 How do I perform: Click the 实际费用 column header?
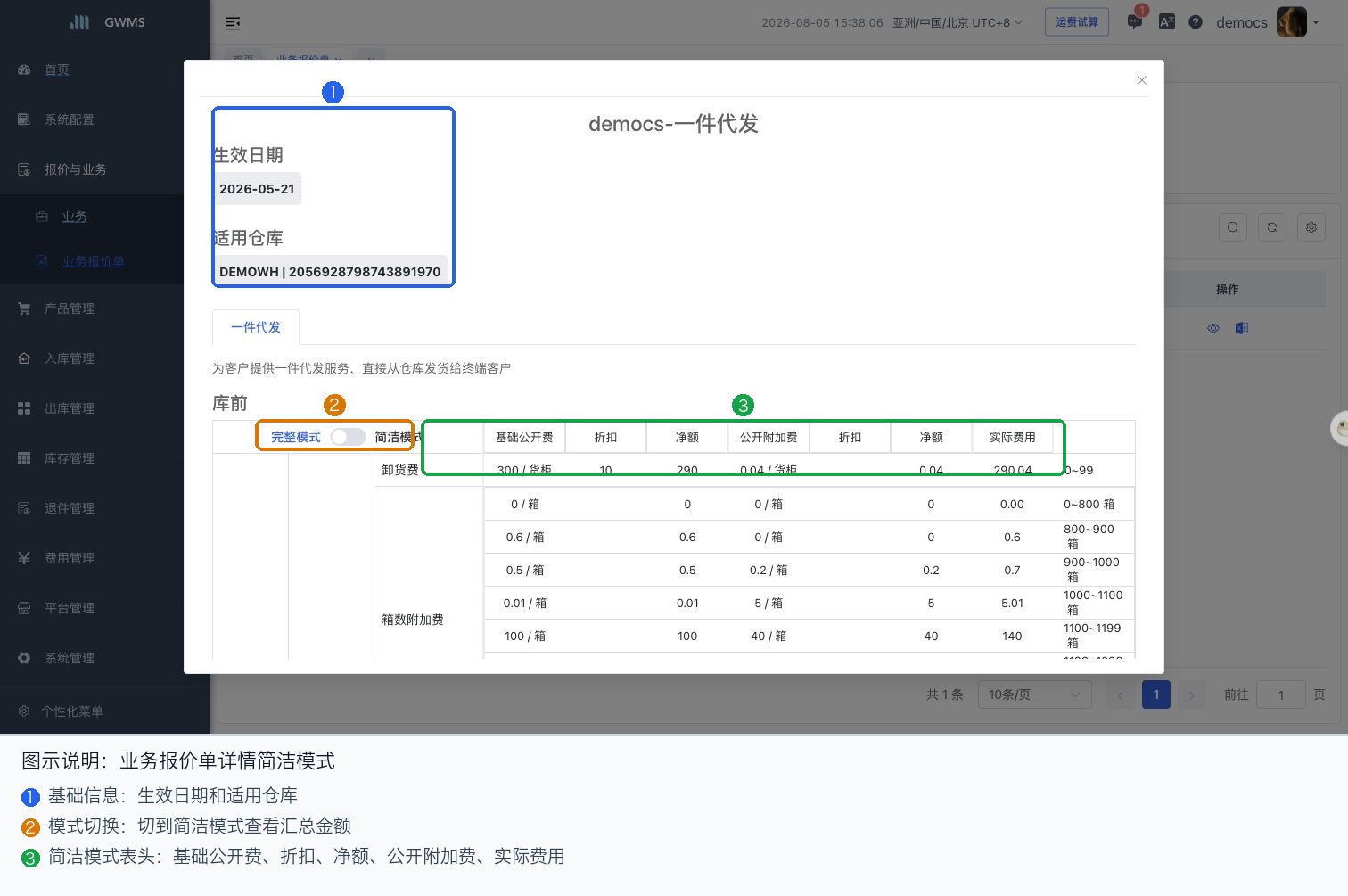pyautogui.click(x=1013, y=437)
